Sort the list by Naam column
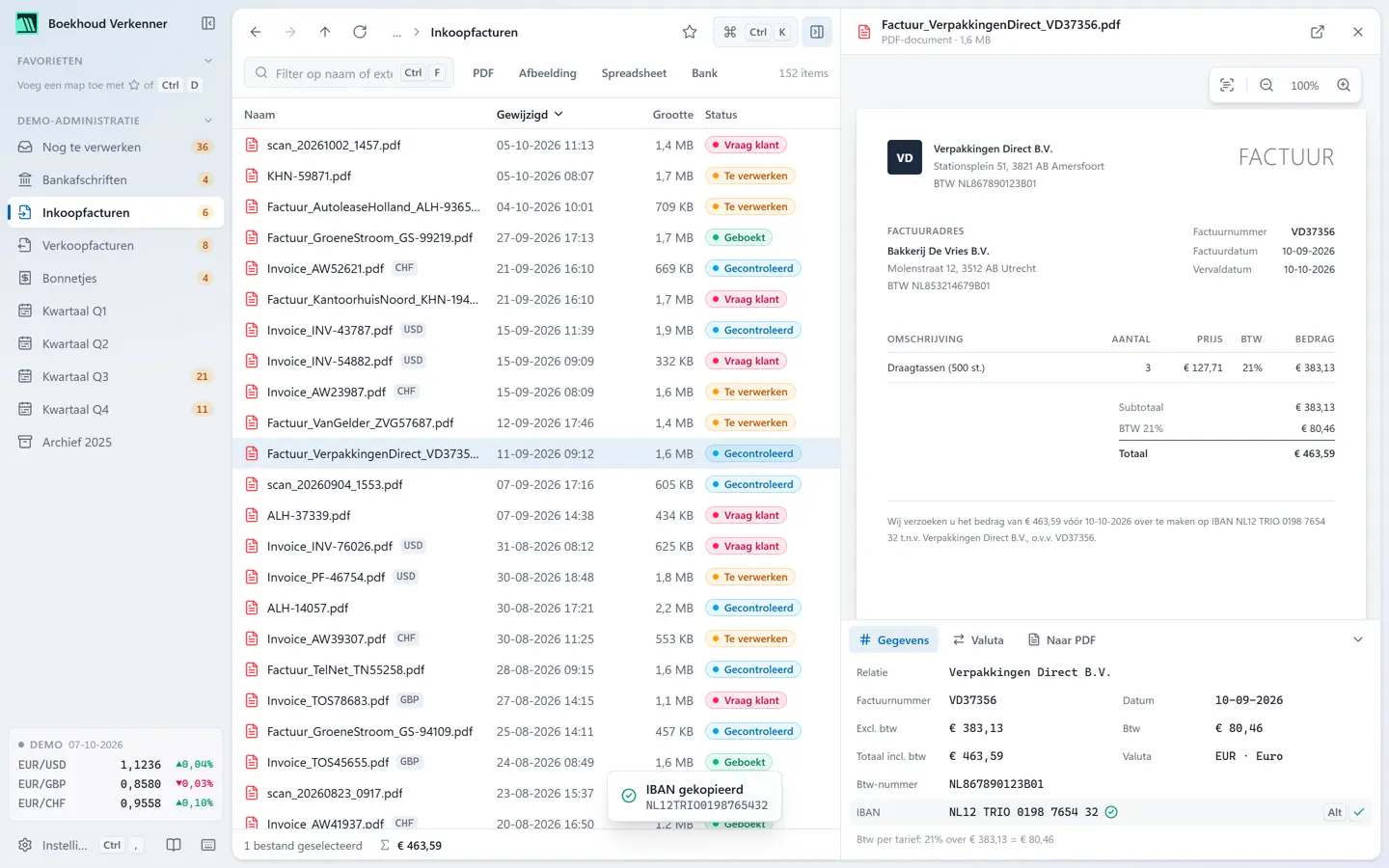Image resolution: width=1389 pixels, height=868 pixels. (259, 114)
